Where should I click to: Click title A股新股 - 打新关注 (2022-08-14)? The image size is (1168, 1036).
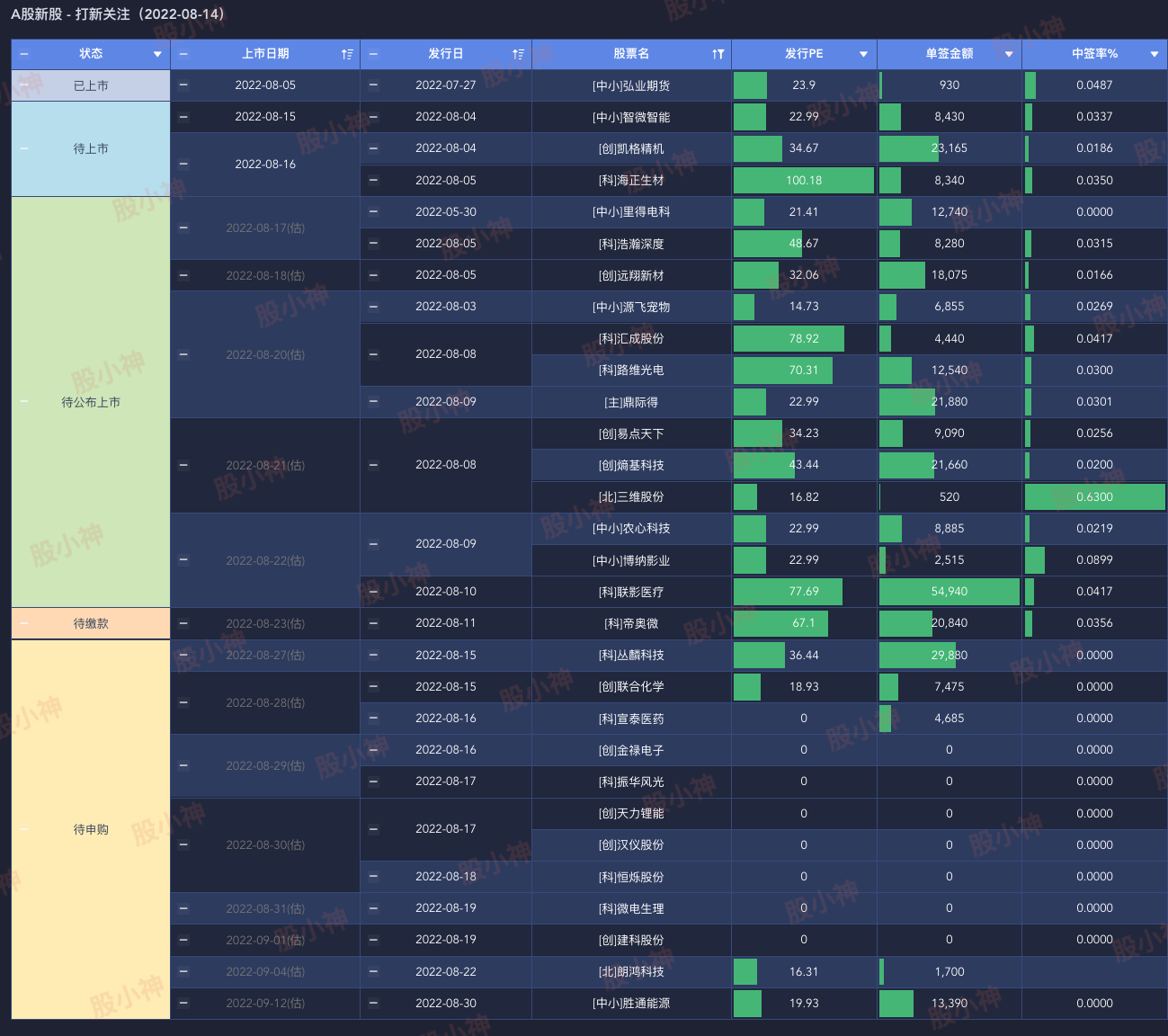(x=117, y=14)
